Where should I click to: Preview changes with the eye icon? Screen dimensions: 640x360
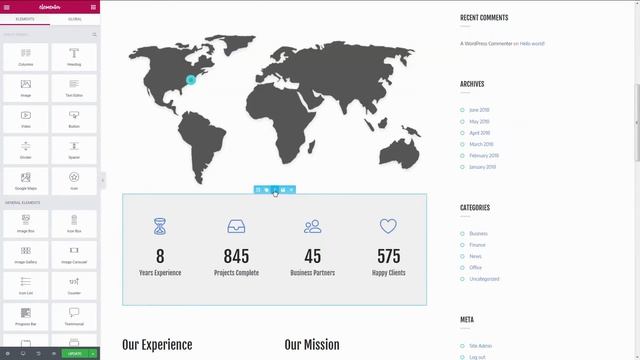[54, 353]
